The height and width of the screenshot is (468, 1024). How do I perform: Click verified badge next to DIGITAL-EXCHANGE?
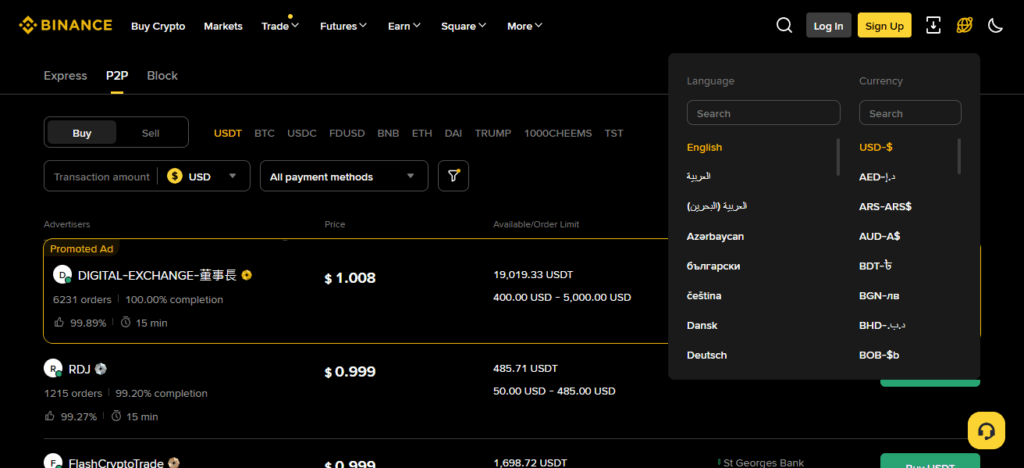tap(246, 275)
